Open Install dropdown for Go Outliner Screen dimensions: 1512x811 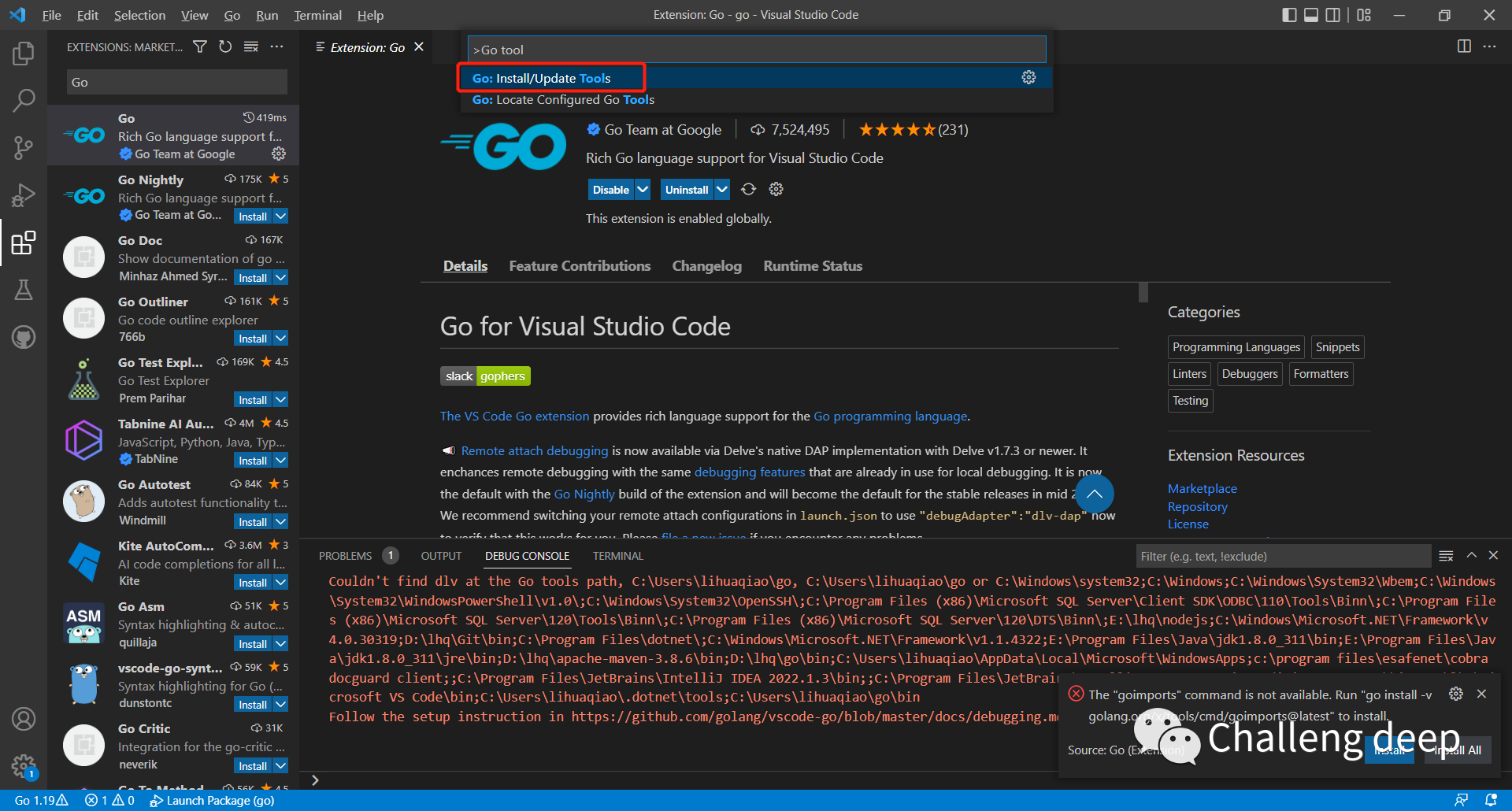(x=281, y=338)
